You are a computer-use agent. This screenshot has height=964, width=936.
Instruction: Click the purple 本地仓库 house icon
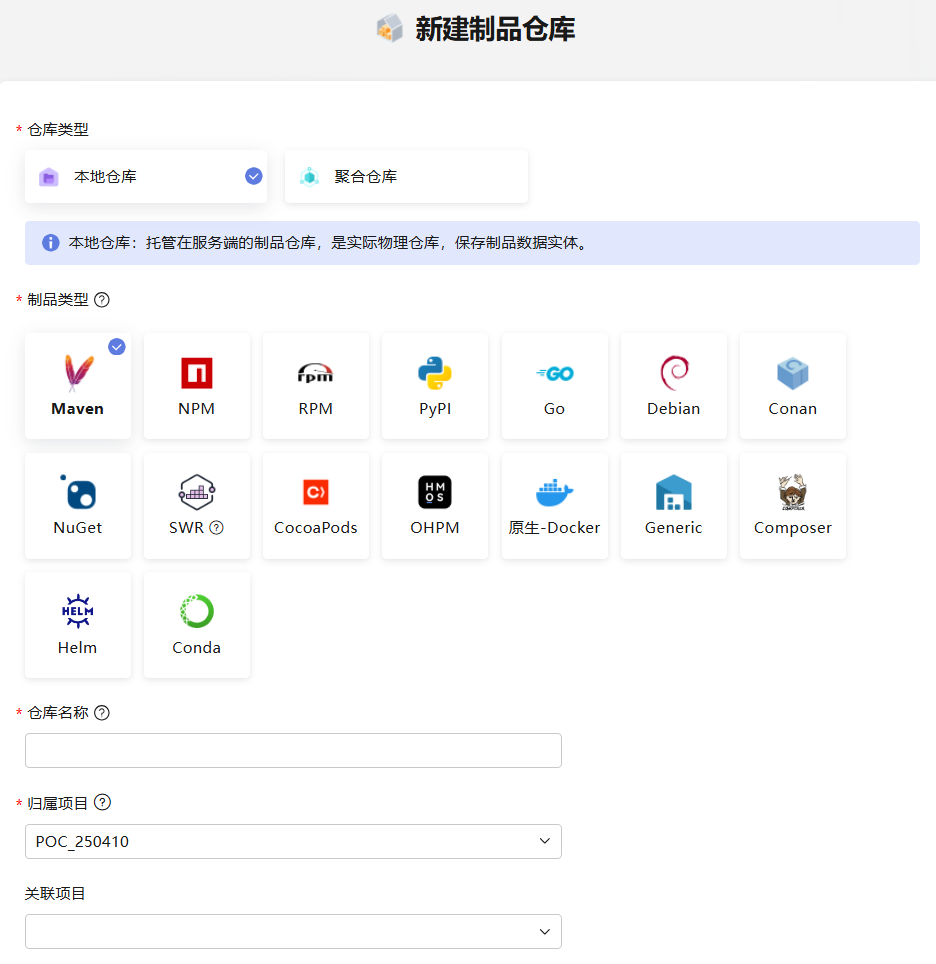(x=49, y=177)
